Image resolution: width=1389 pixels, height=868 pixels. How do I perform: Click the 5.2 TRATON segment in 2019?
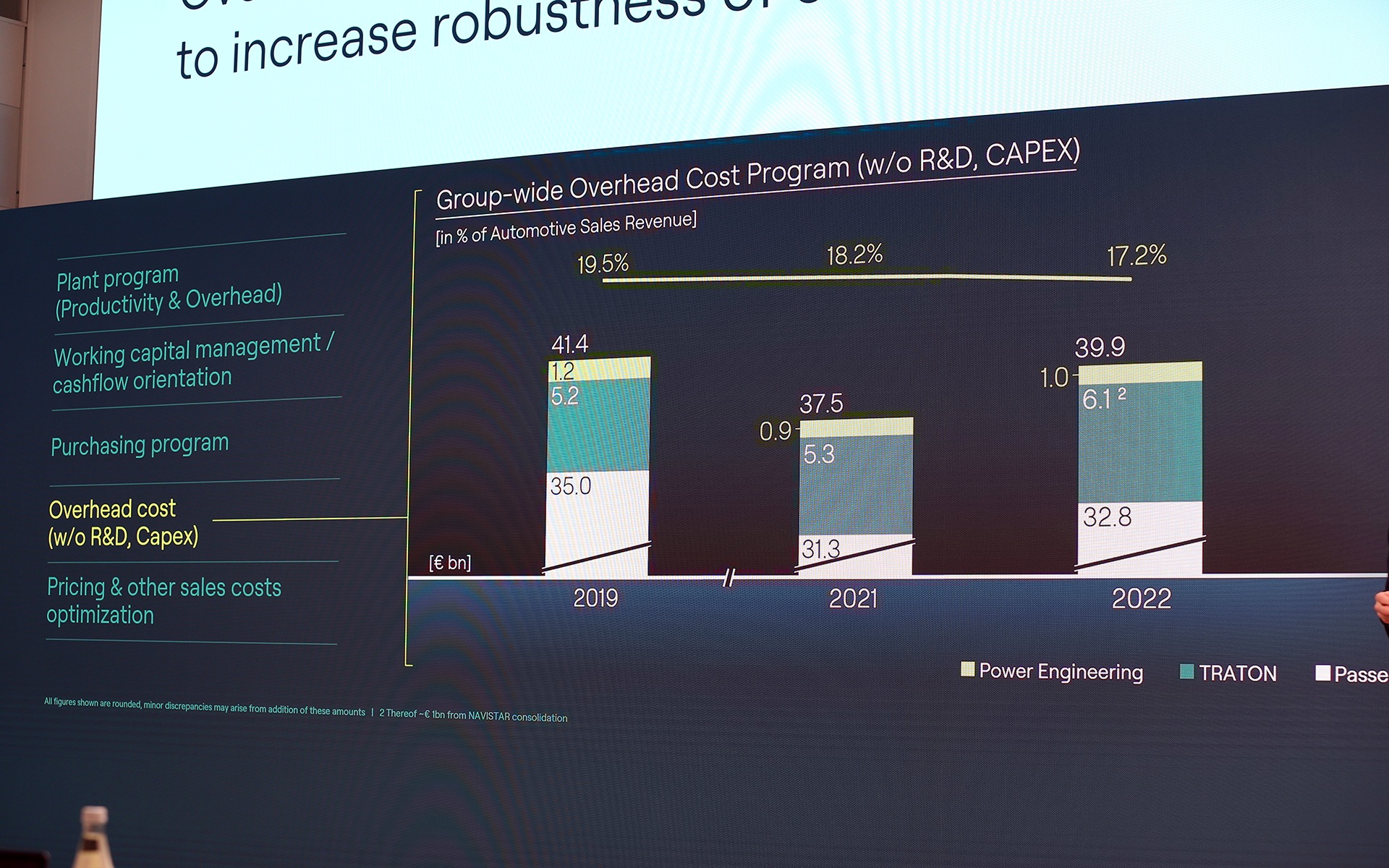(x=599, y=427)
